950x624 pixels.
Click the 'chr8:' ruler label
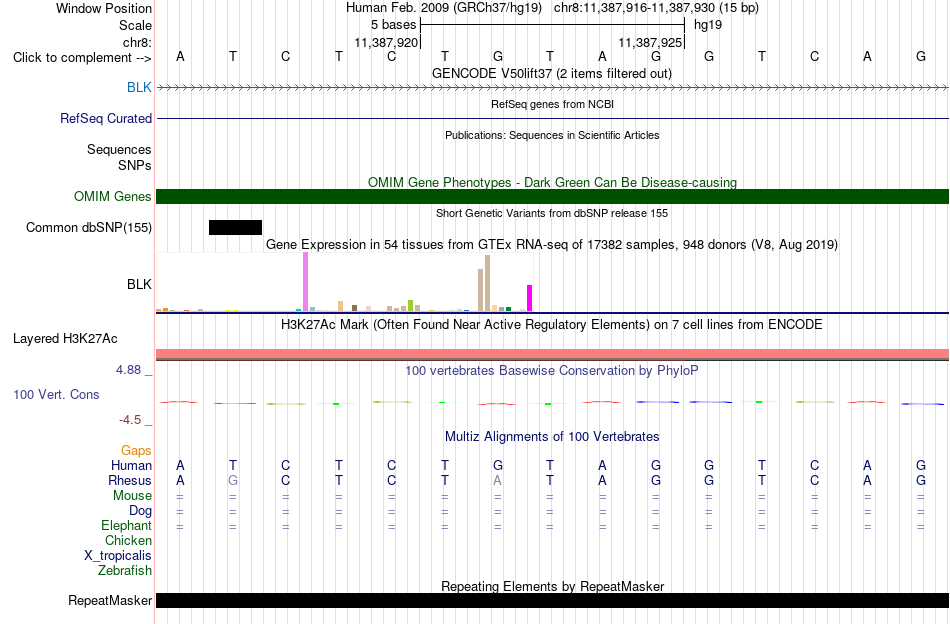(137, 42)
